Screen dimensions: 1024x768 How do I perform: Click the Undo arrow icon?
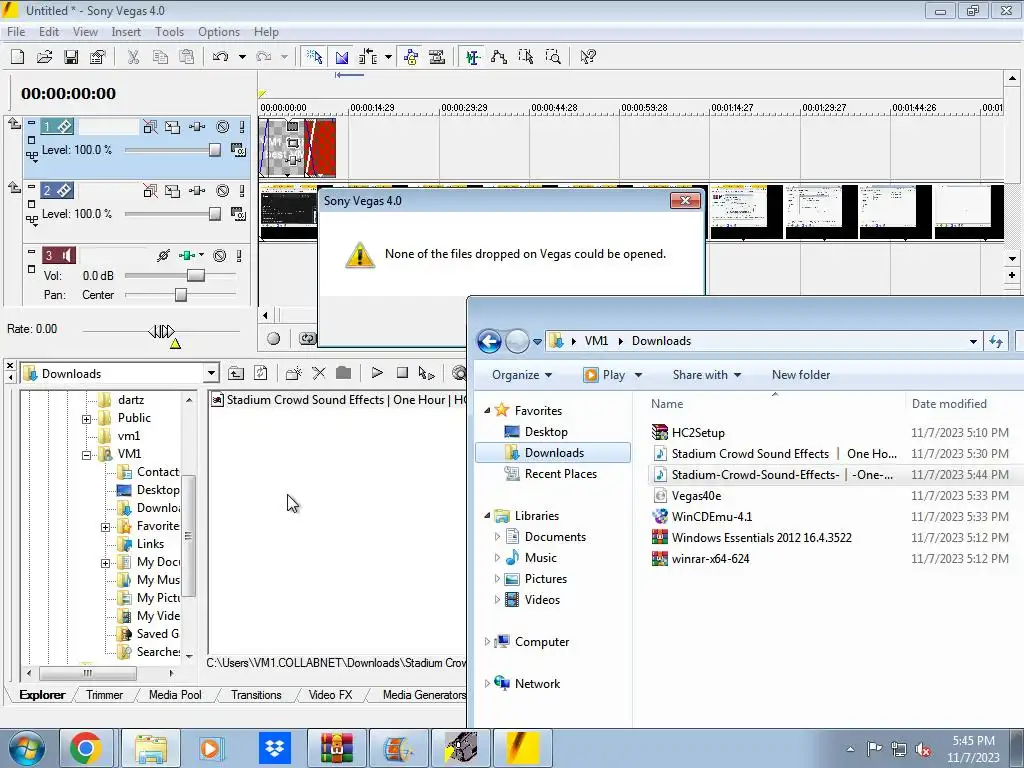click(x=220, y=57)
